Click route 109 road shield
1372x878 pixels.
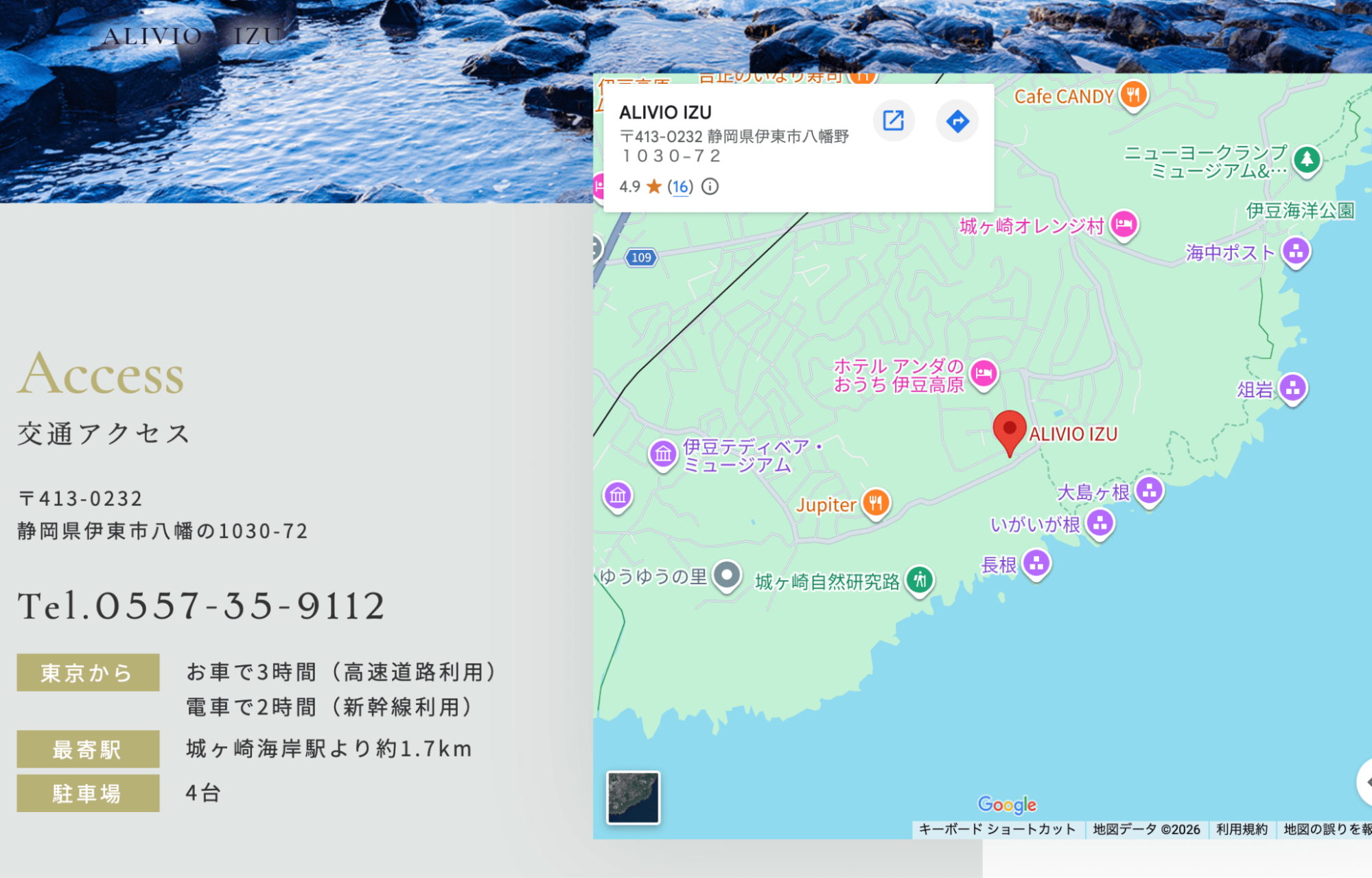point(641,257)
